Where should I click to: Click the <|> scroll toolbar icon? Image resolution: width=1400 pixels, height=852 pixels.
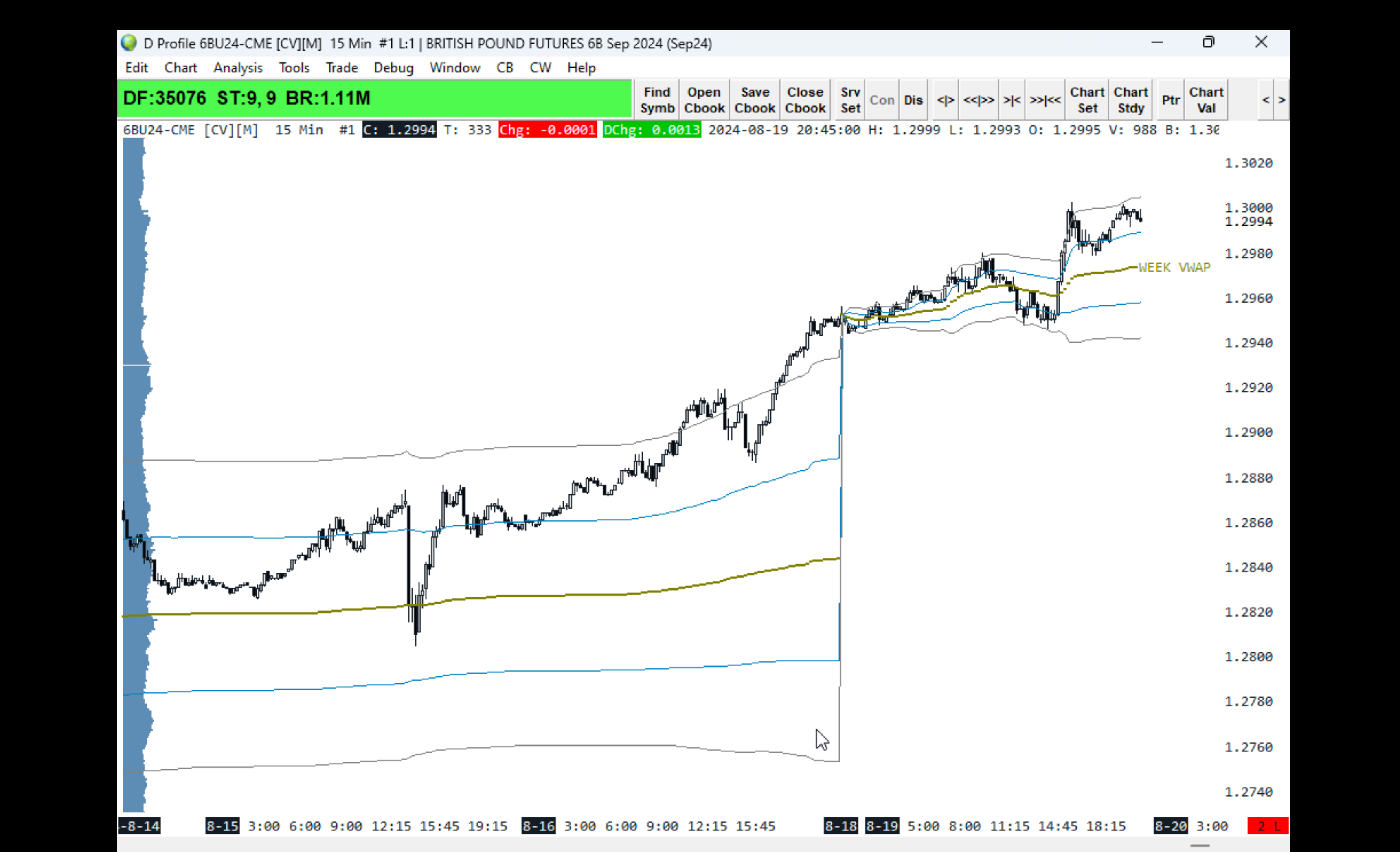coord(946,100)
